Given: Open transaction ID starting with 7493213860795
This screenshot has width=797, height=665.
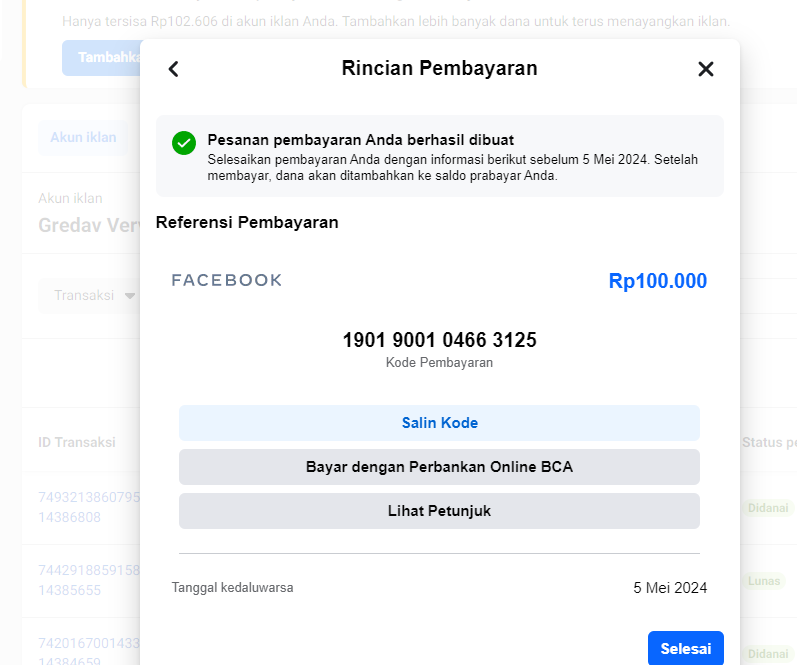Looking at the screenshot, I should click(89, 507).
